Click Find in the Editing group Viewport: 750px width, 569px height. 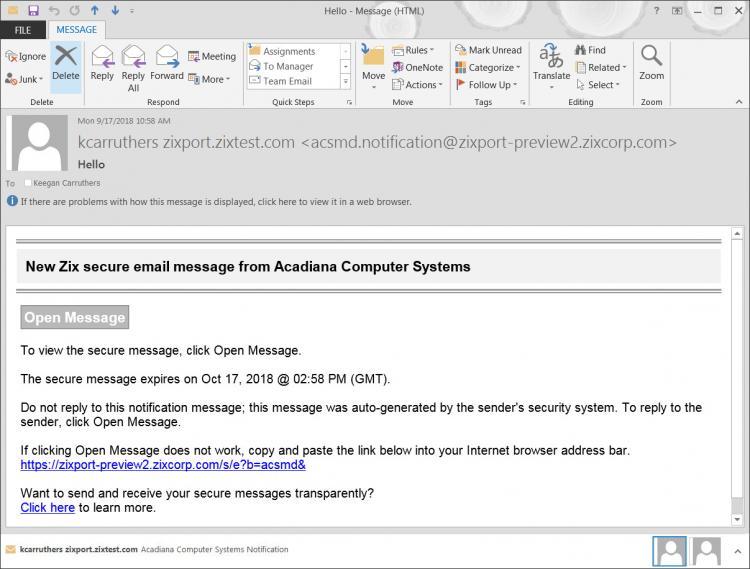(x=590, y=50)
